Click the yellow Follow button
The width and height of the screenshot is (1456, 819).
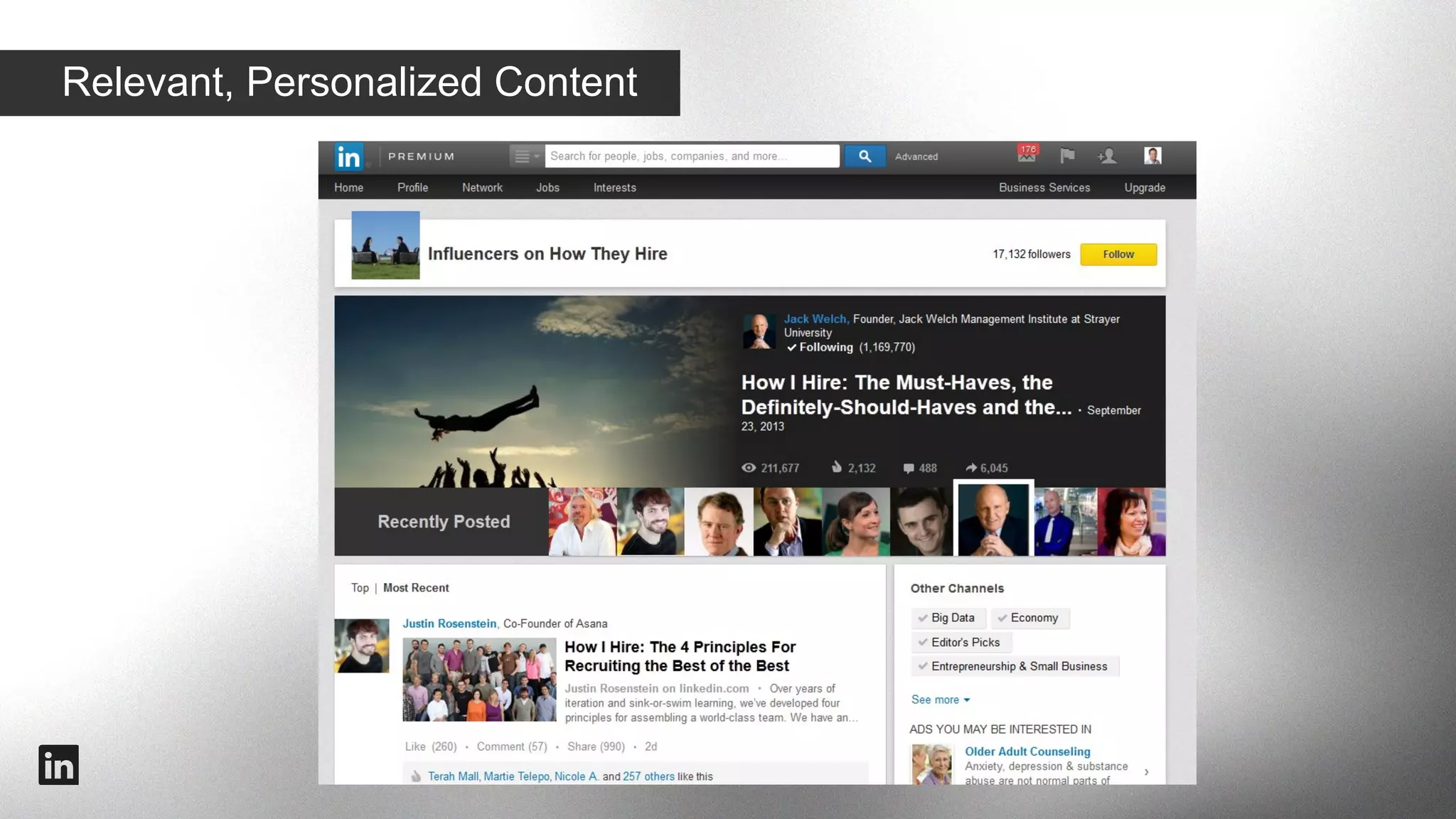point(1118,255)
